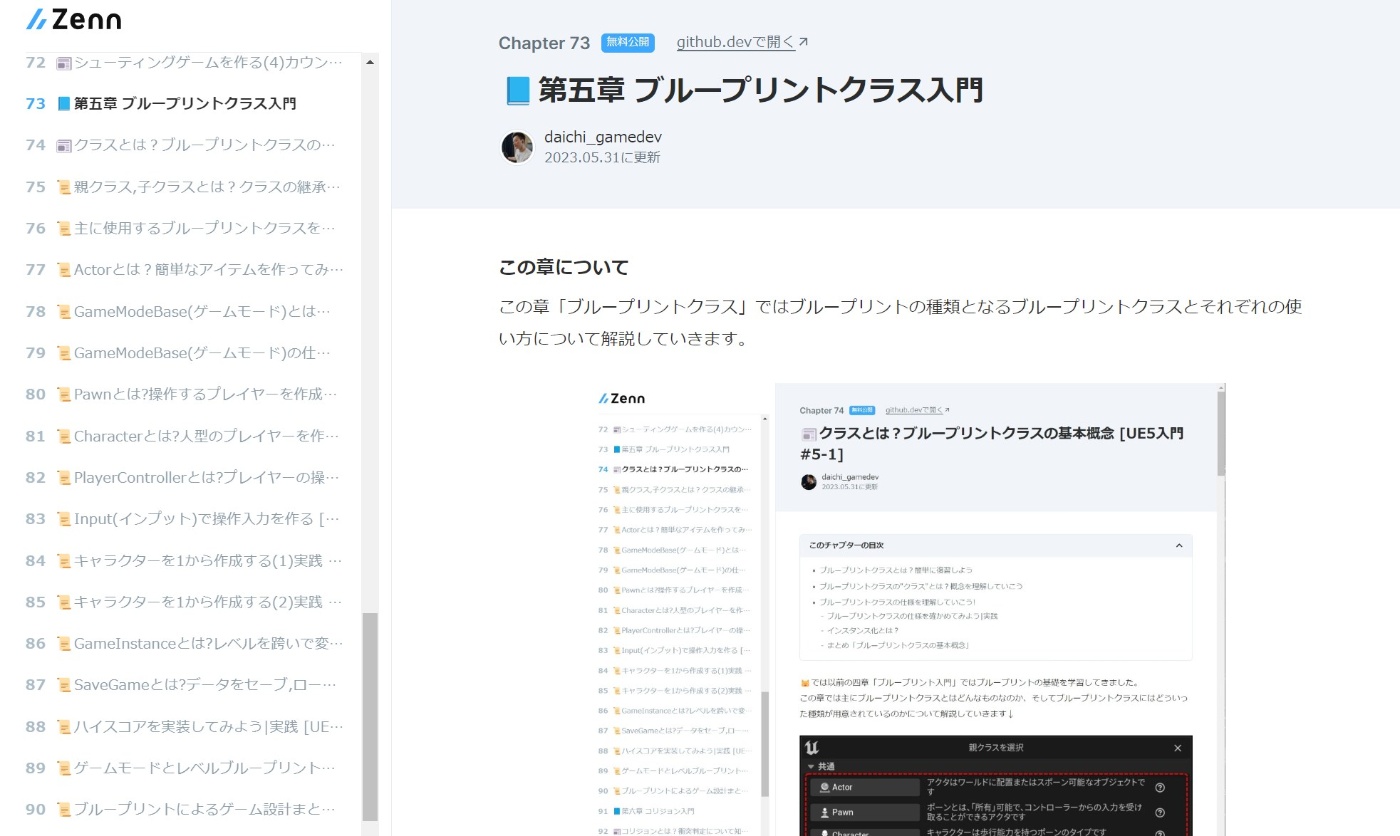
Task: Open chapter 86 GameInstanceとは?
Action: pyautogui.click(x=184, y=643)
